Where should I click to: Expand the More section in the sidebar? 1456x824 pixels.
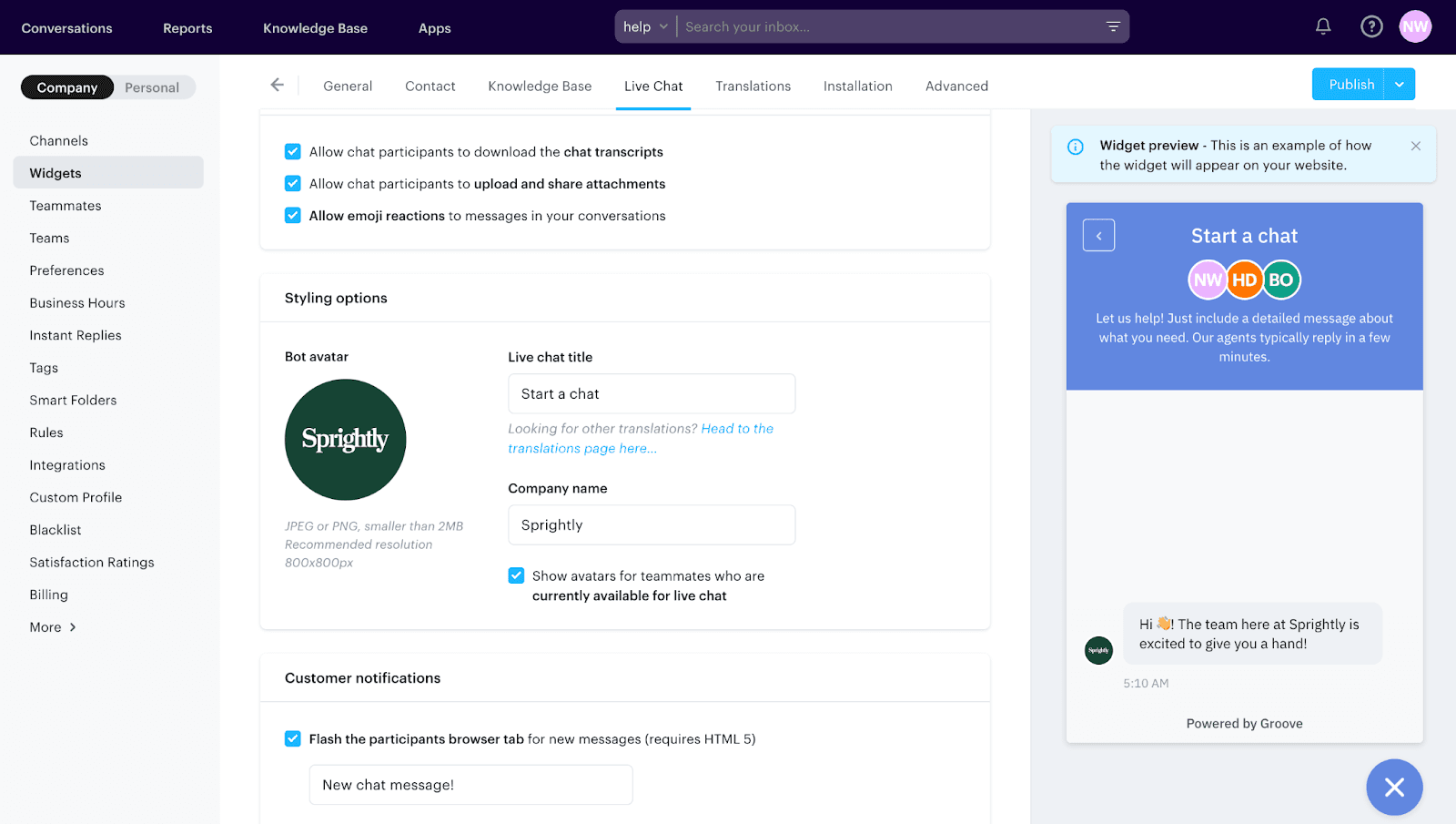tap(53, 626)
